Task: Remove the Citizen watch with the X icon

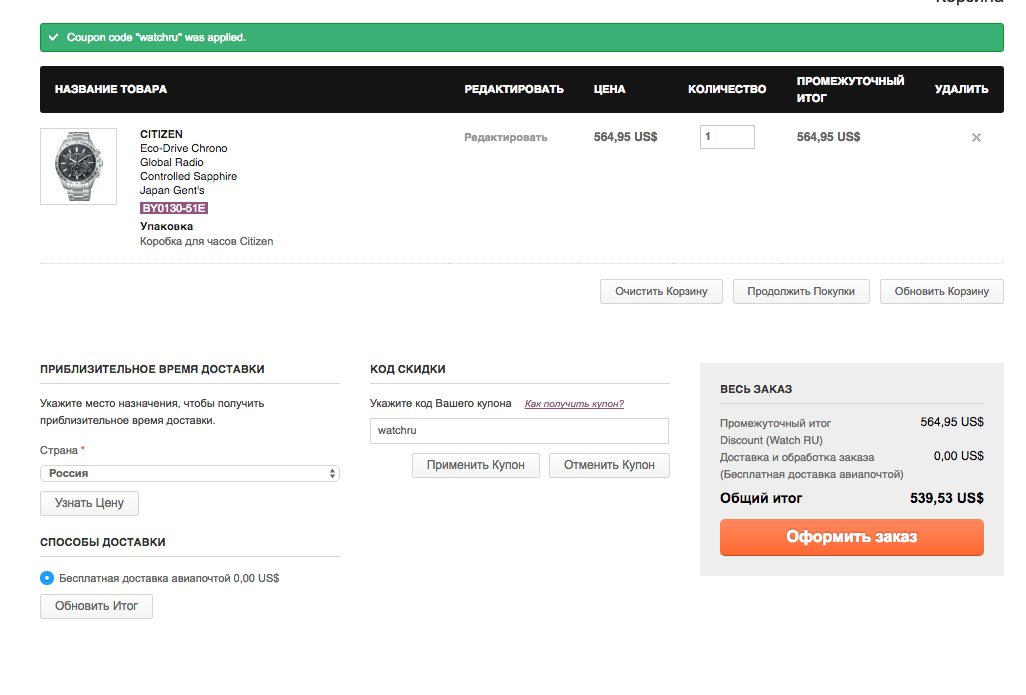Action: tap(976, 137)
